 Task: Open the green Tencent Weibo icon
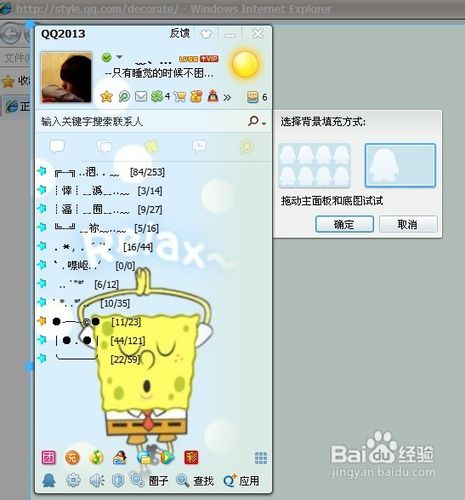(124, 97)
